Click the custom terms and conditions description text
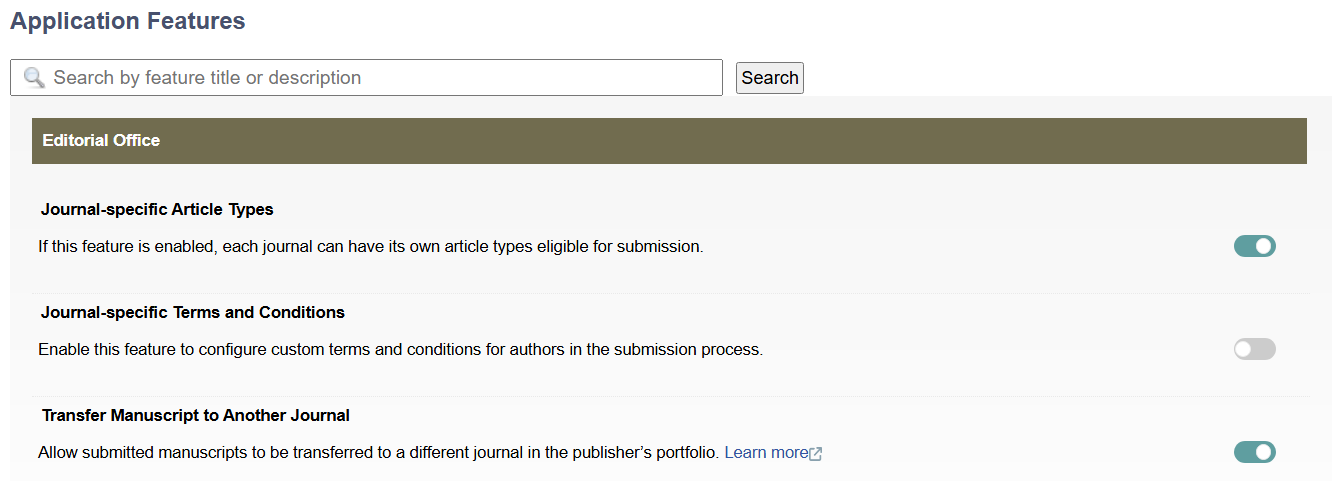Viewport: 1338px width, 481px height. coord(400,350)
